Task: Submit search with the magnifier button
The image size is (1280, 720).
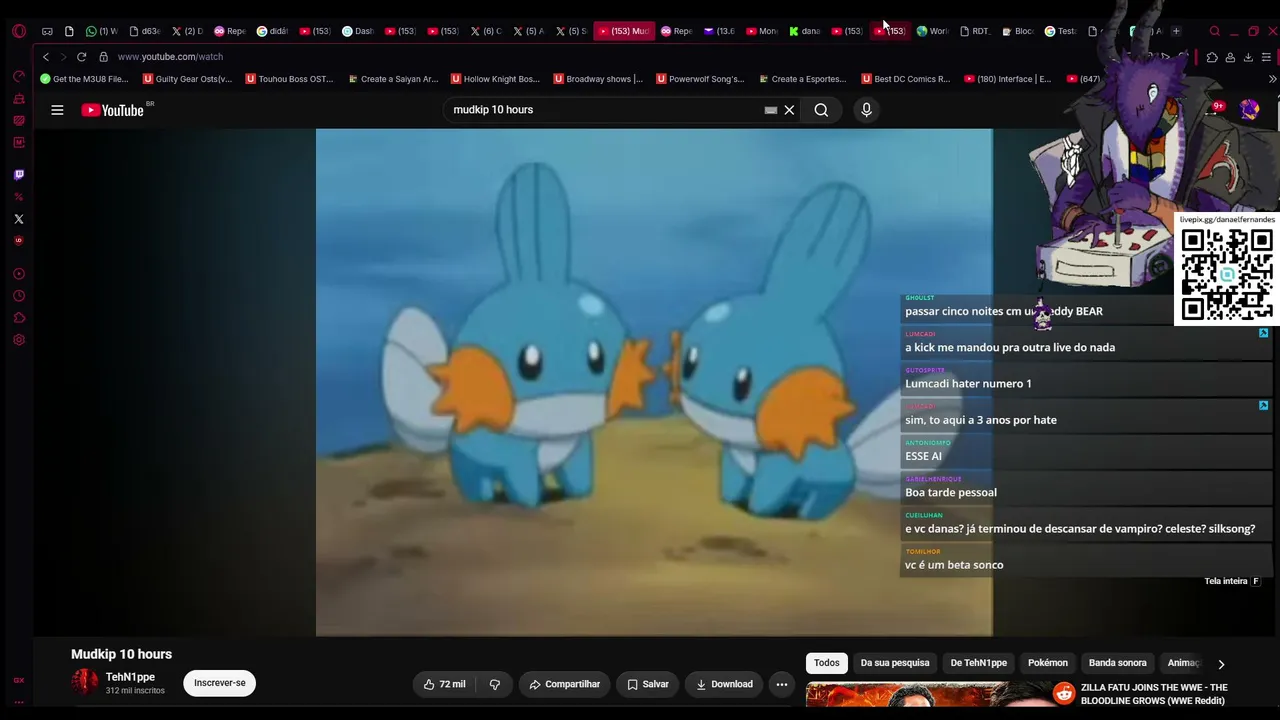Action: pos(821,110)
